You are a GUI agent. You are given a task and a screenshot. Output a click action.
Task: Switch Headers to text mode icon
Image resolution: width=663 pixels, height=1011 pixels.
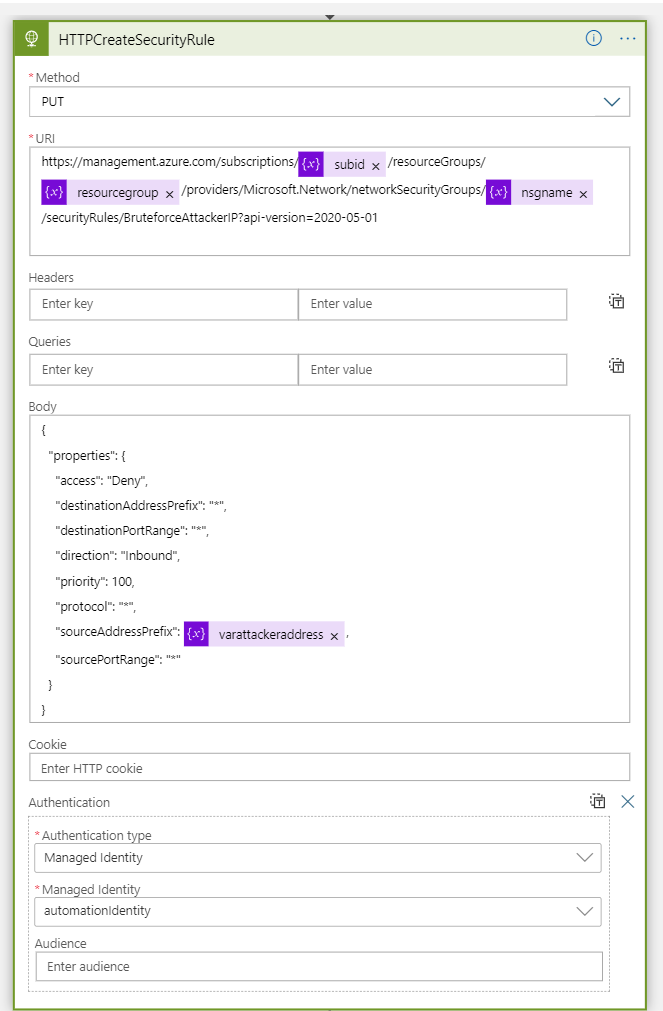click(x=617, y=301)
